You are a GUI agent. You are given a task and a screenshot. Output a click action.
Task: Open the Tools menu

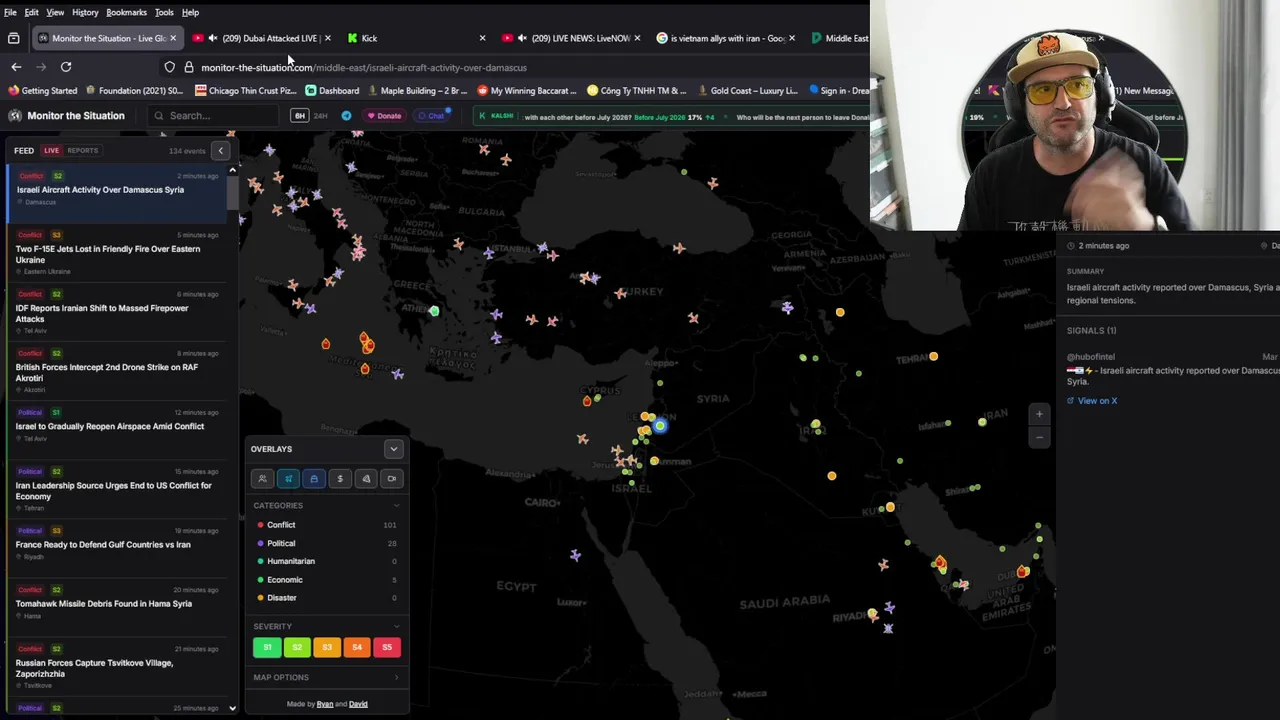(164, 12)
